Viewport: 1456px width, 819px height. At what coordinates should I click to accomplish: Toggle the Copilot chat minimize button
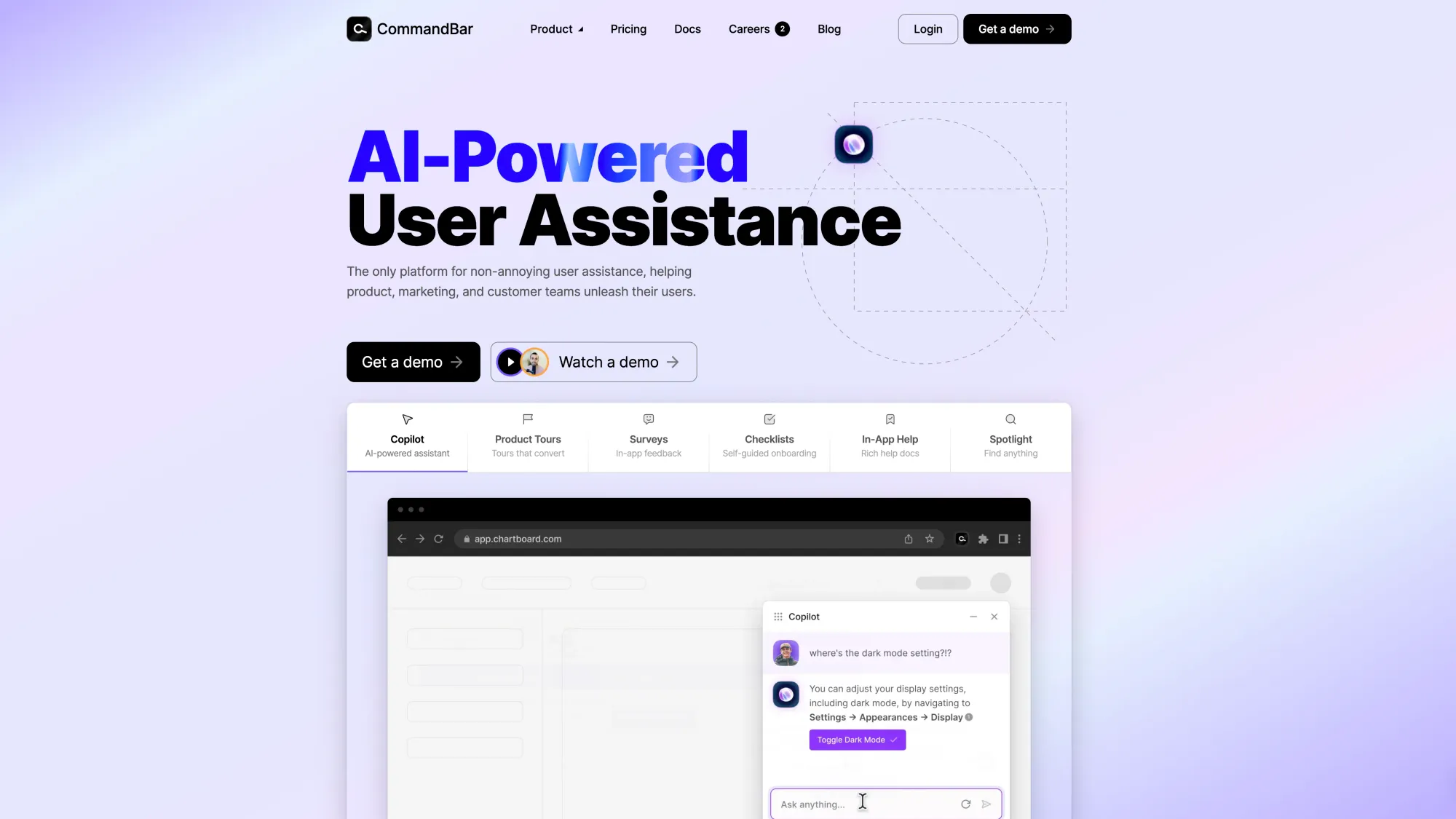coord(973,616)
